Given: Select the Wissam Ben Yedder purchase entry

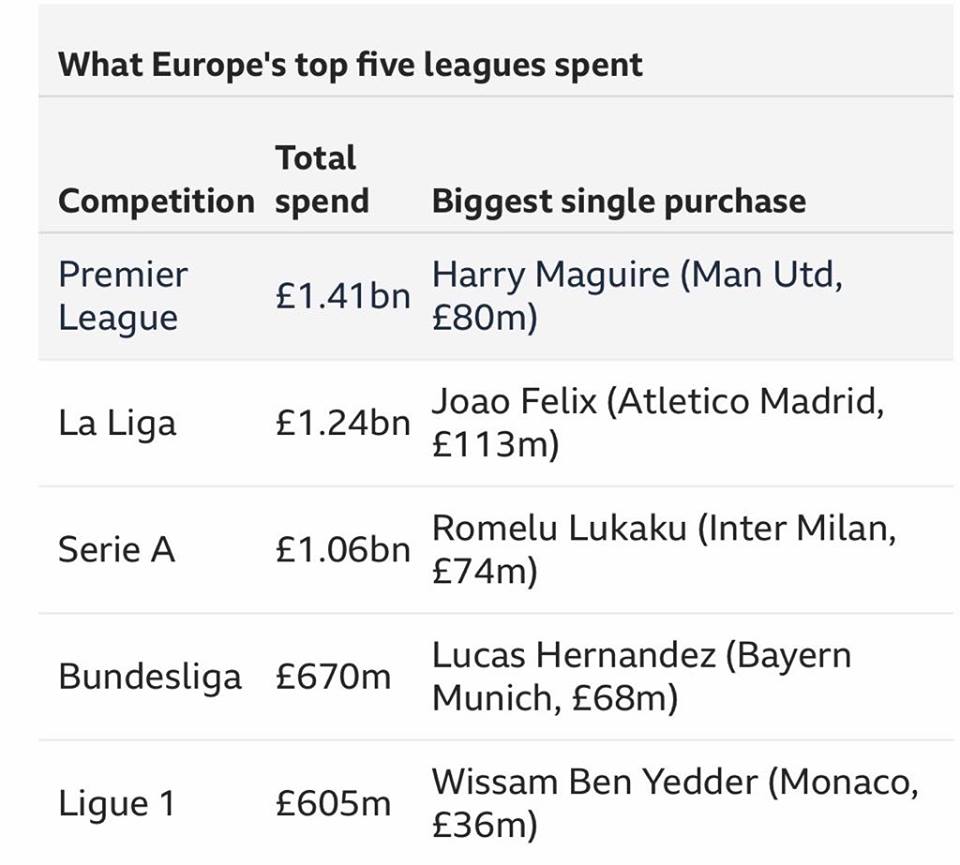Looking at the screenshot, I should pos(675,803).
